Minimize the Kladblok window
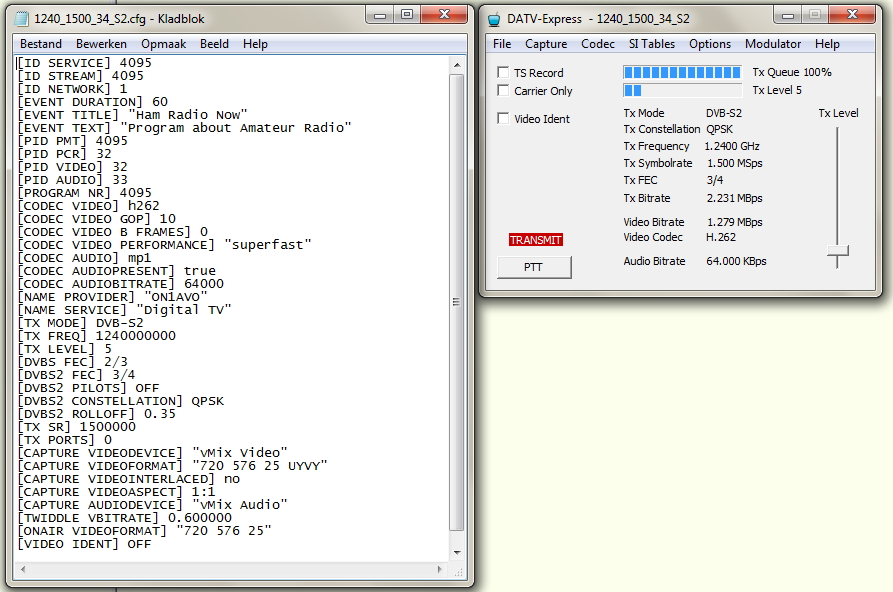Image resolution: width=893 pixels, height=592 pixels. 380,15
